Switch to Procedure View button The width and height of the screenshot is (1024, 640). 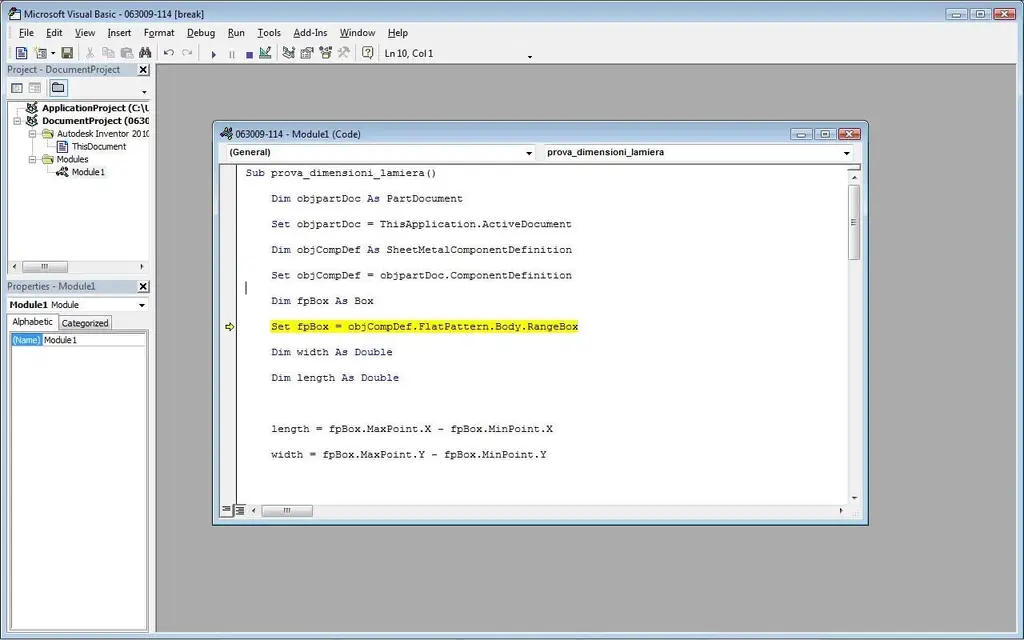(x=226, y=510)
